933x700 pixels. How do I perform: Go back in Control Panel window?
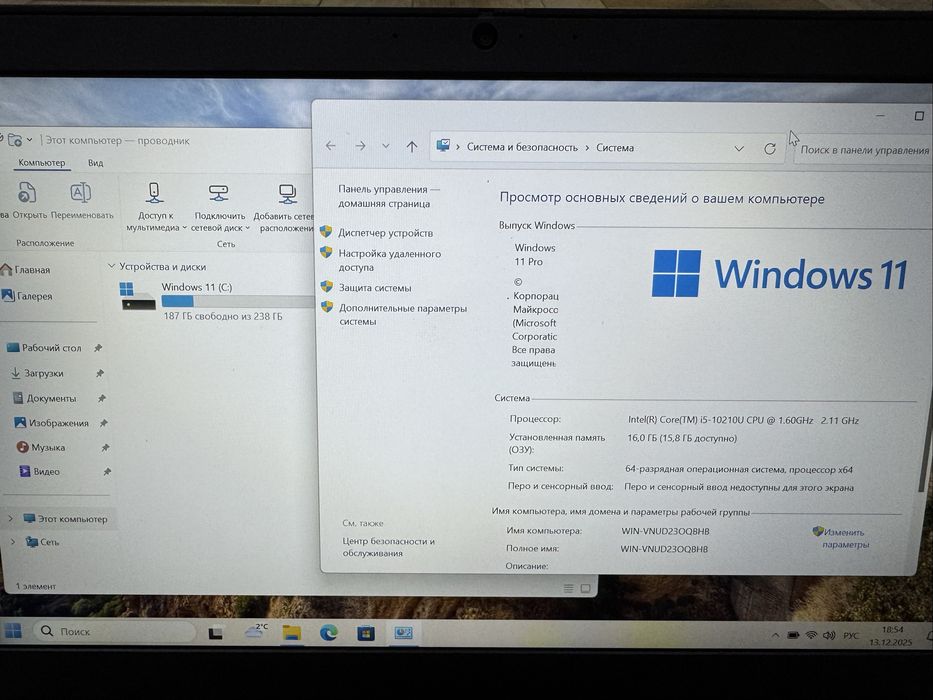331,146
